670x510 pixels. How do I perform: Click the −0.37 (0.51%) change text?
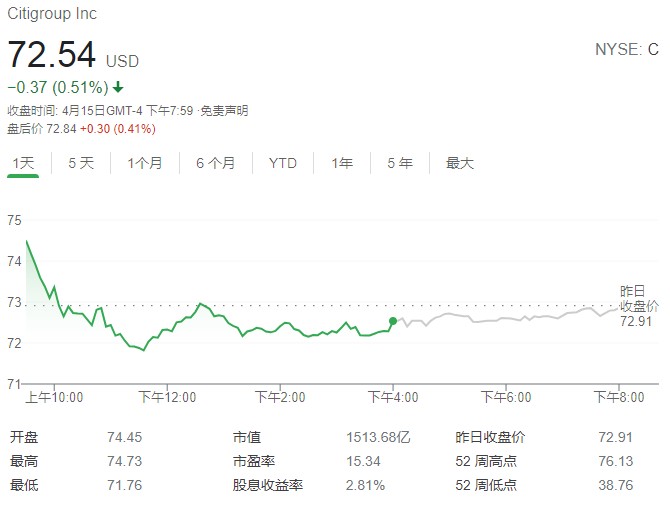[58, 88]
